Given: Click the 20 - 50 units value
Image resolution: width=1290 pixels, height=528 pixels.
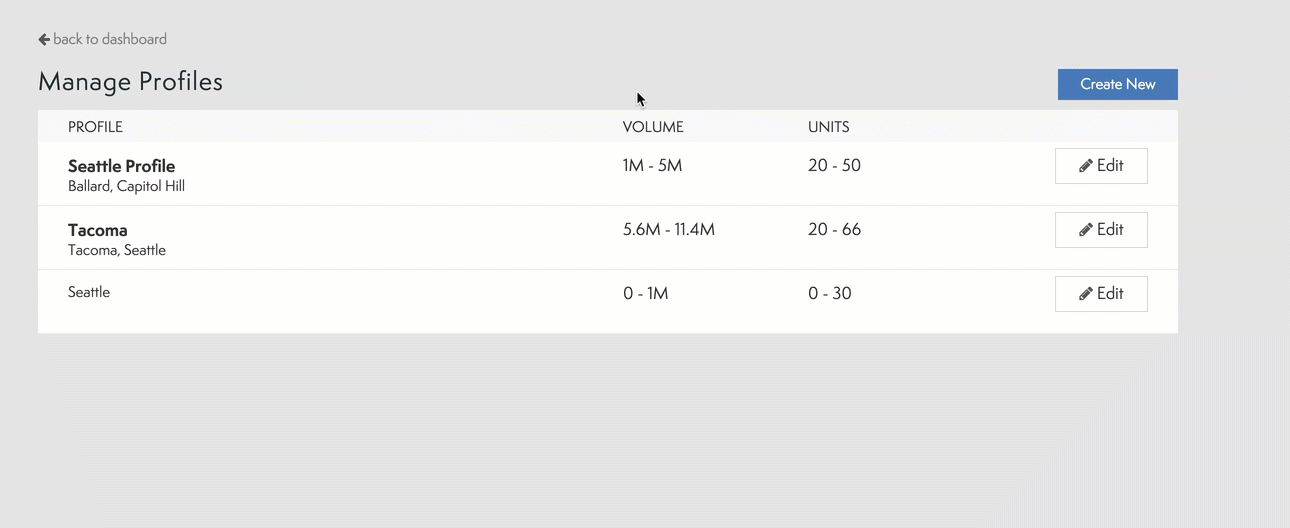Looking at the screenshot, I should point(834,166).
